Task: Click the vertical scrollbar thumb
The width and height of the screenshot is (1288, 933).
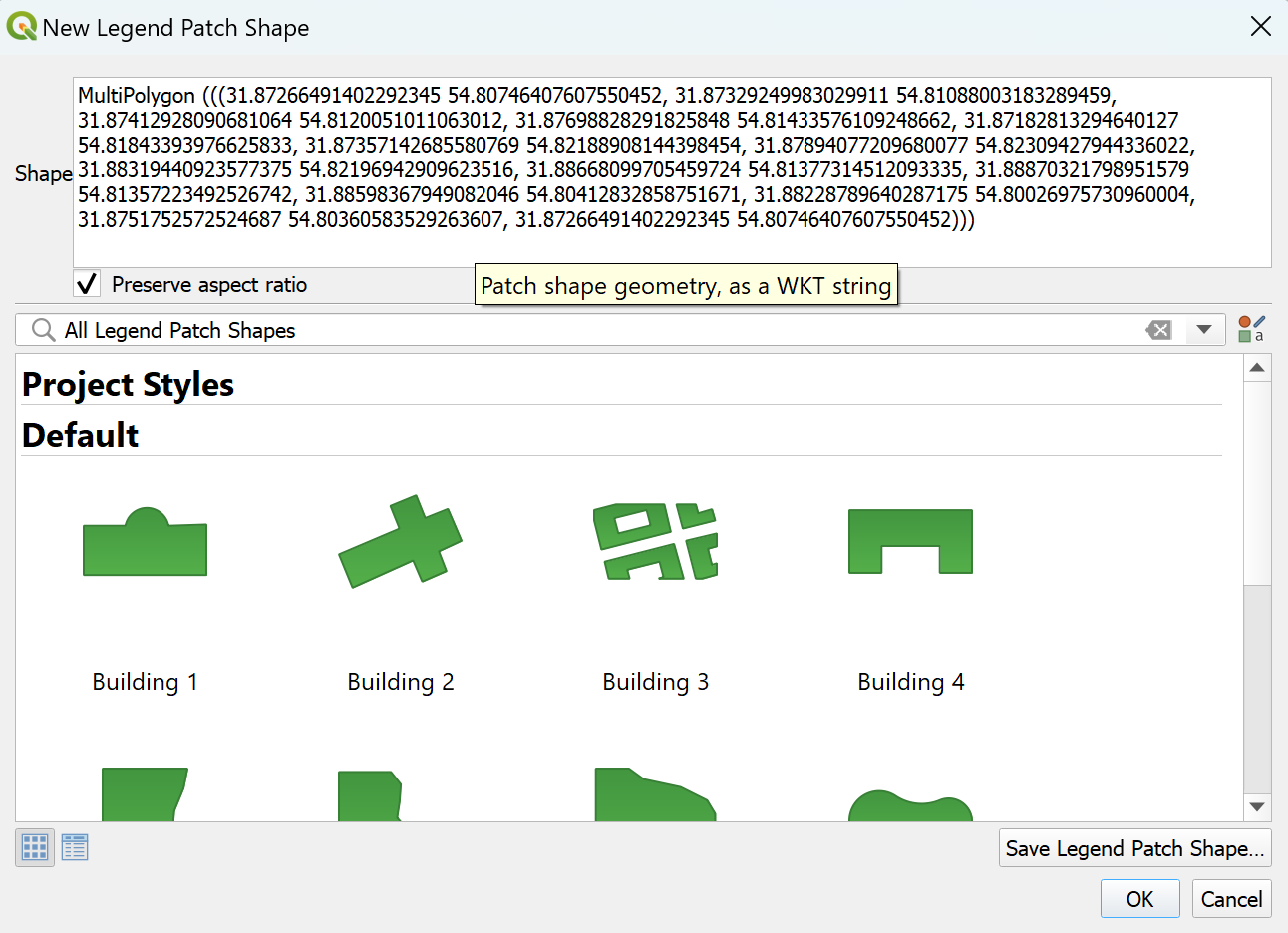Action: (1257, 482)
